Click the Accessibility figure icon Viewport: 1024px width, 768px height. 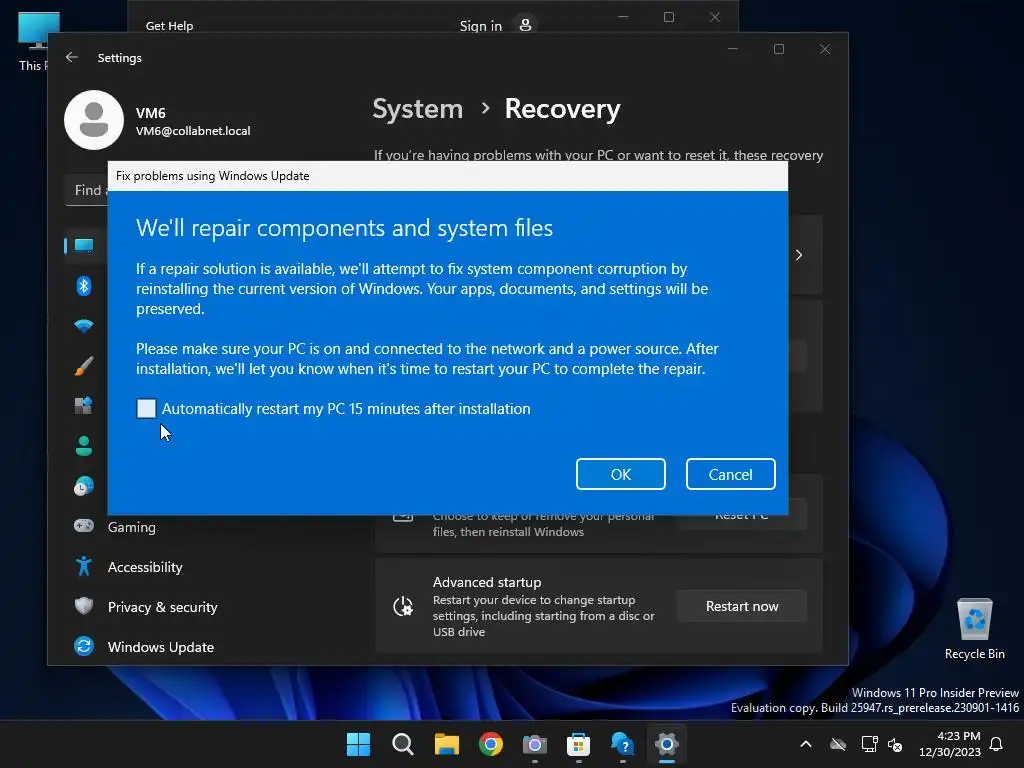(x=84, y=566)
